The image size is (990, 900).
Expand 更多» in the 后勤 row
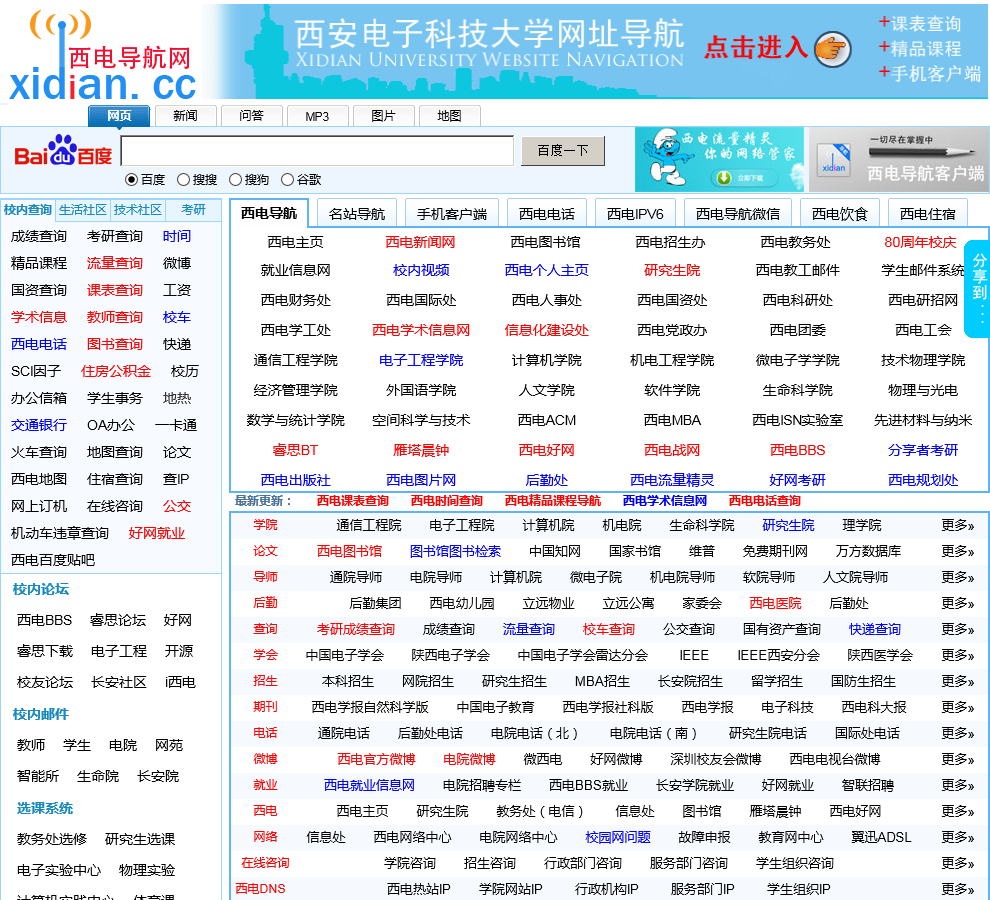pos(958,603)
